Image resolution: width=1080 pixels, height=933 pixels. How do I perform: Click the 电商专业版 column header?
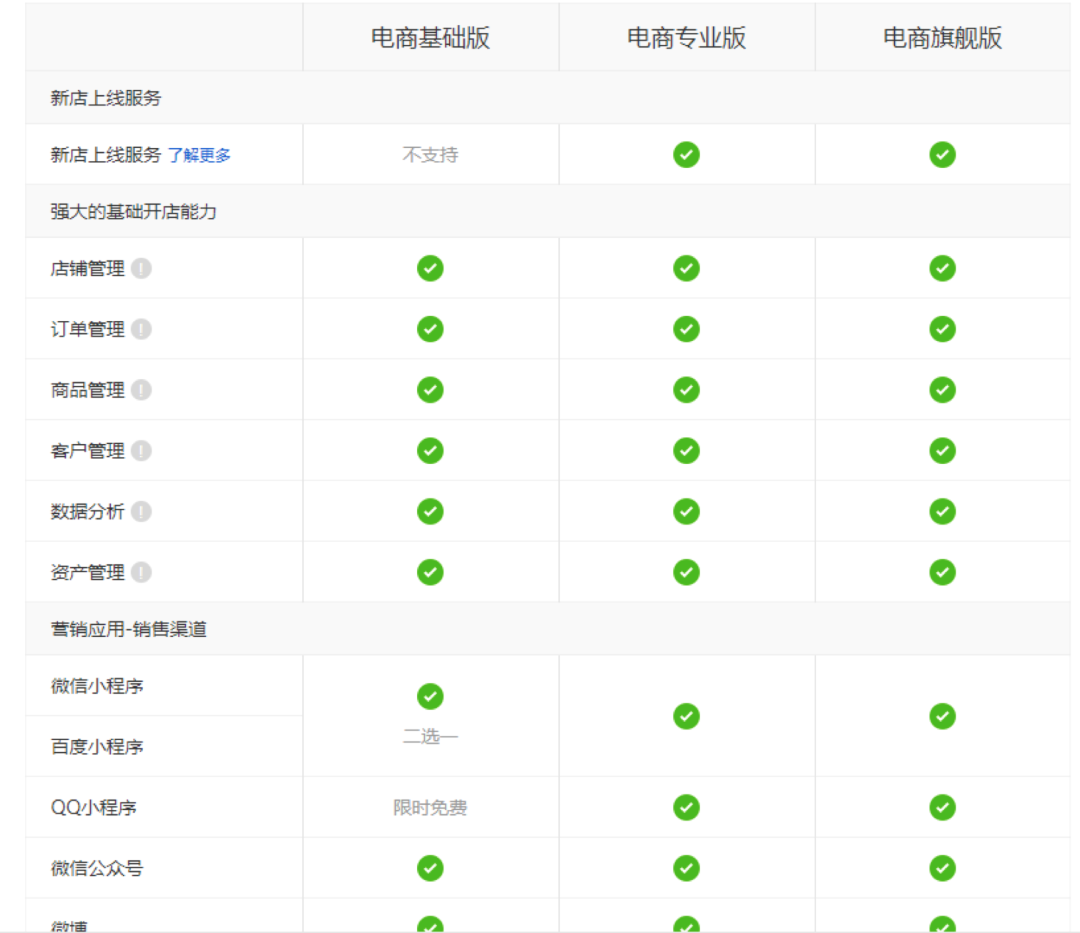(x=686, y=38)
